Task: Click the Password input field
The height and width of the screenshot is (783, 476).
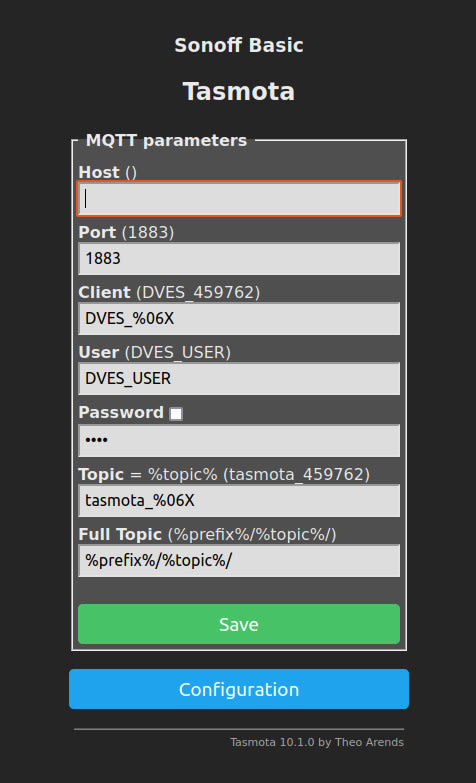Action: [x=239, y=440]
